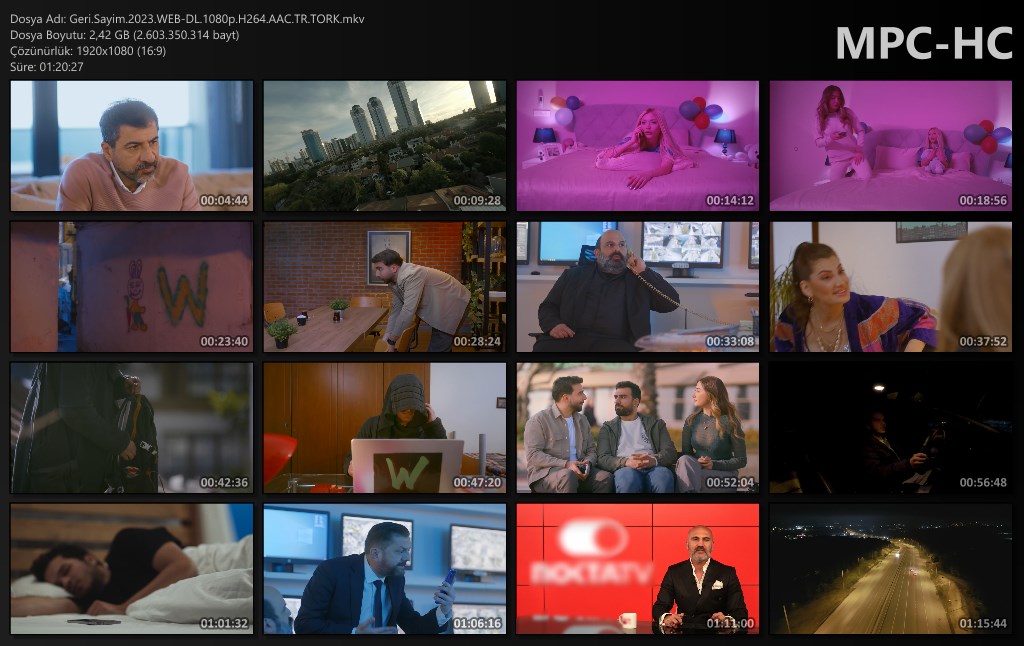Open the hooded figure with laptop thumbnail
Viewport: 1024px width, 646px height.
click(385, 428)
